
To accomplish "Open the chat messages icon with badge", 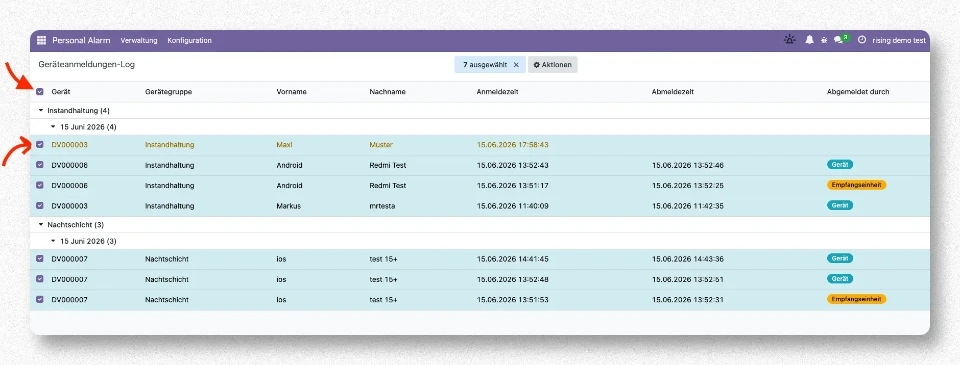I will pyautogui.click(x=840, y=40).
